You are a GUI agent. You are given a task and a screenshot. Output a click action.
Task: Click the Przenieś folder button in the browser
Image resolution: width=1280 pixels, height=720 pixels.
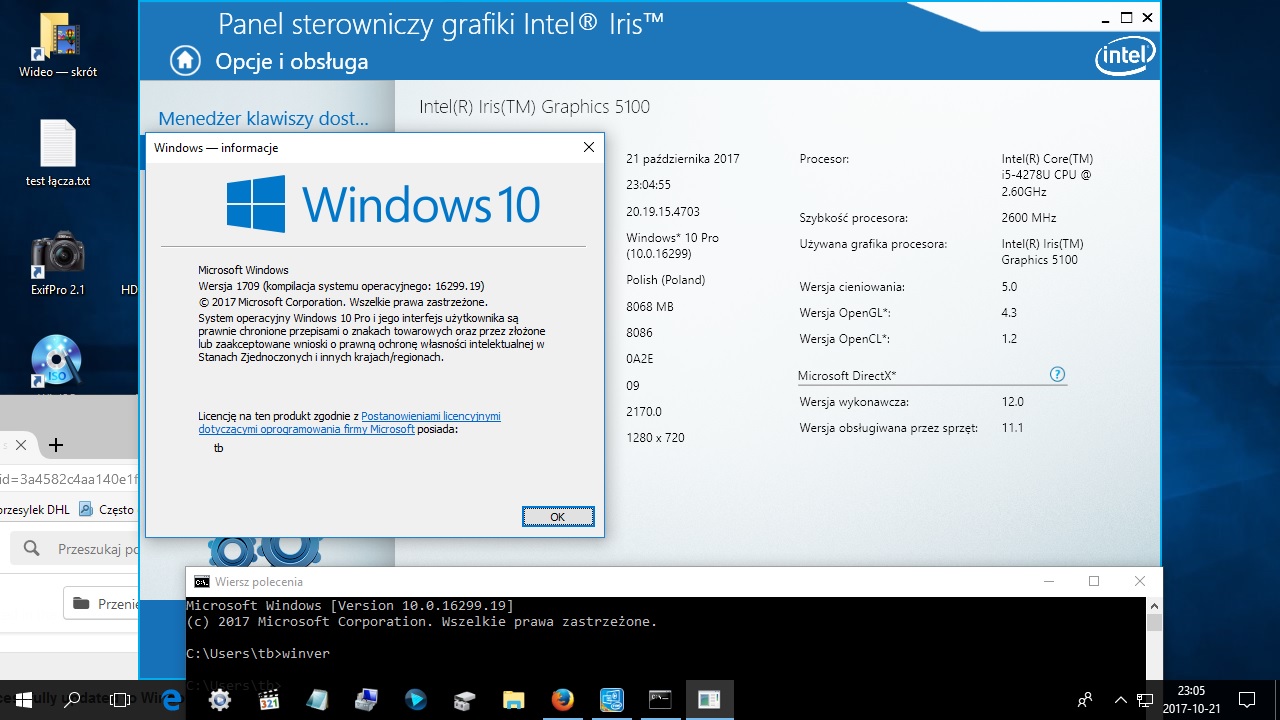pos(102,604)
